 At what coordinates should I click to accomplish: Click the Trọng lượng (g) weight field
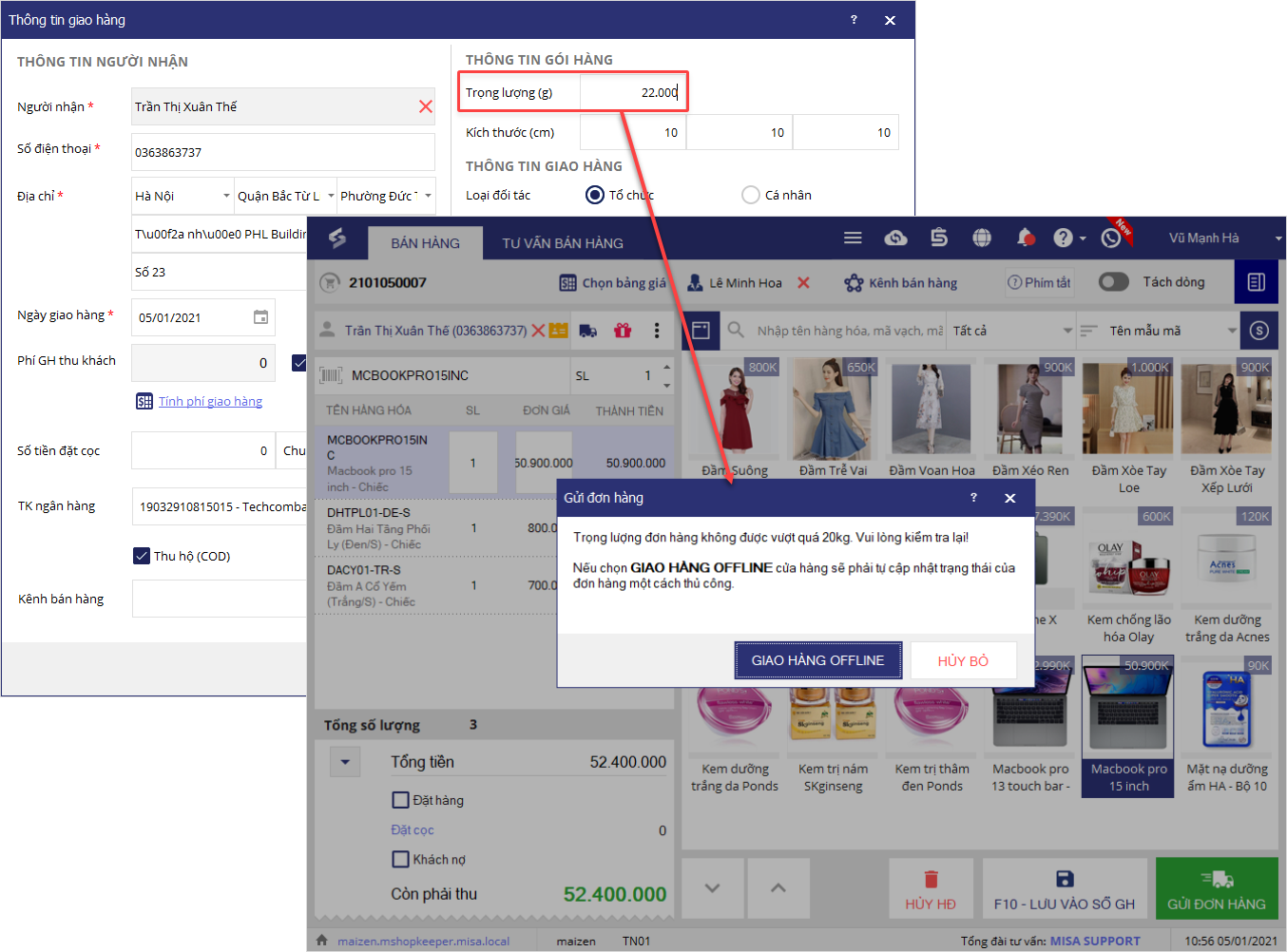click(x=631, y=92)
